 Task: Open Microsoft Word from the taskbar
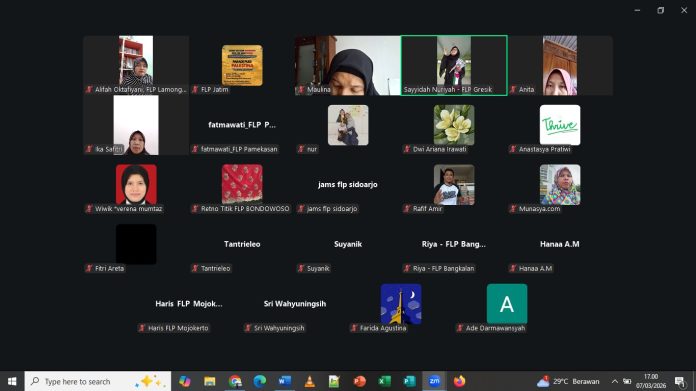[x=285, y=381]
